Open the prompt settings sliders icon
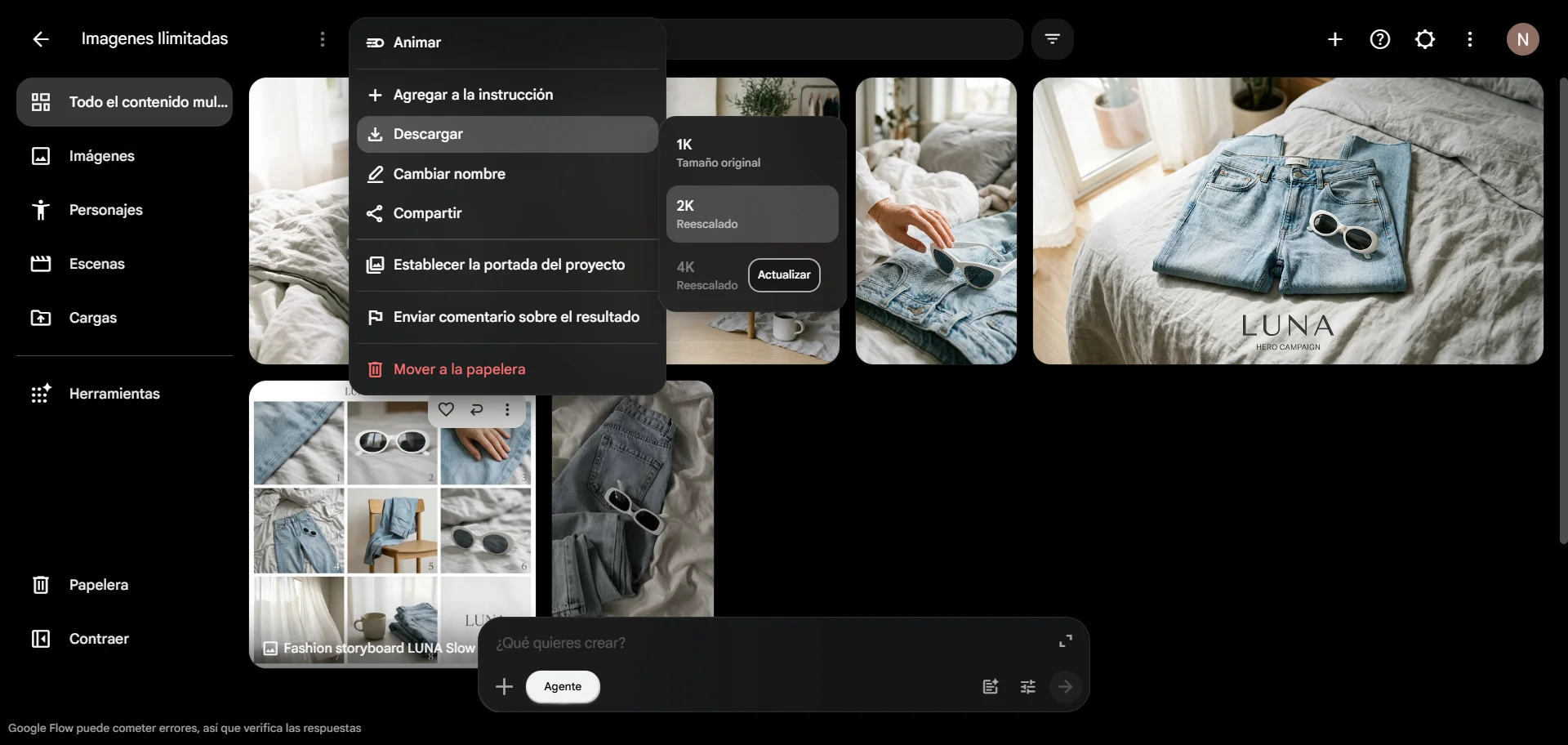 click(x=1027, y=686)
